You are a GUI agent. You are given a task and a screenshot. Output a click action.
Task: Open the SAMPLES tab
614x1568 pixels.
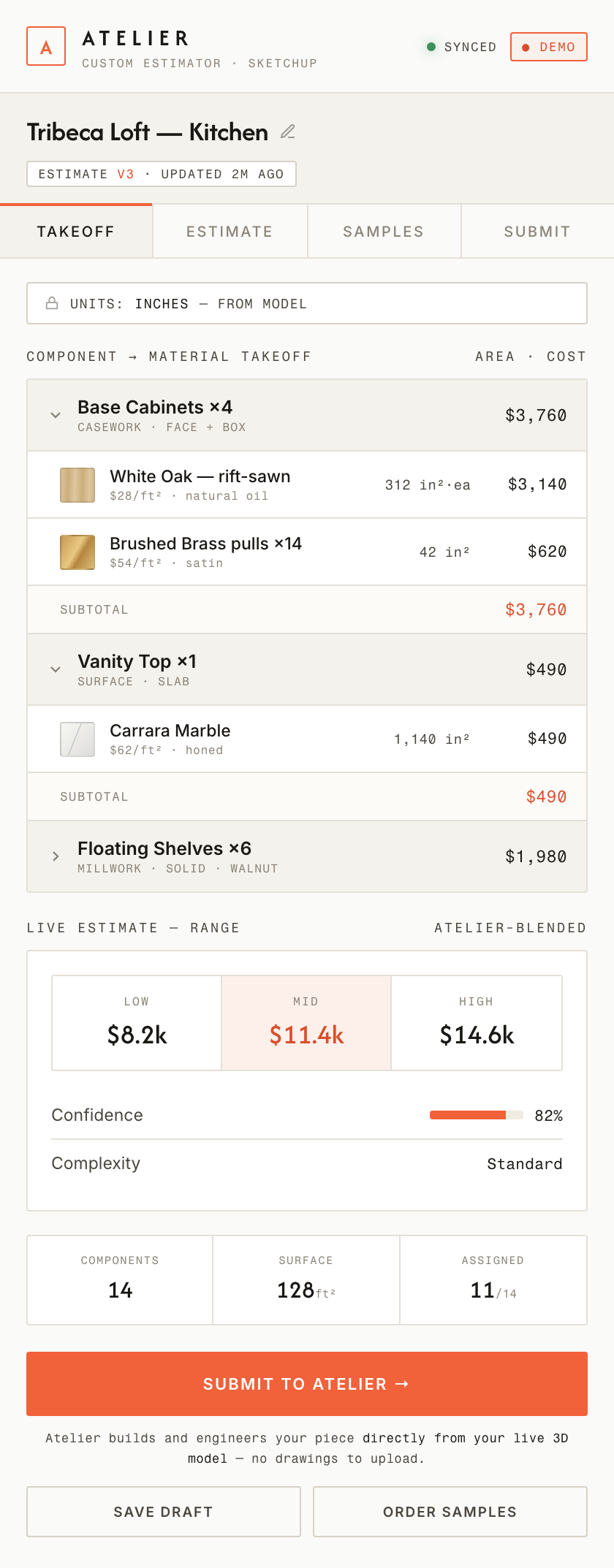(384, 232)
